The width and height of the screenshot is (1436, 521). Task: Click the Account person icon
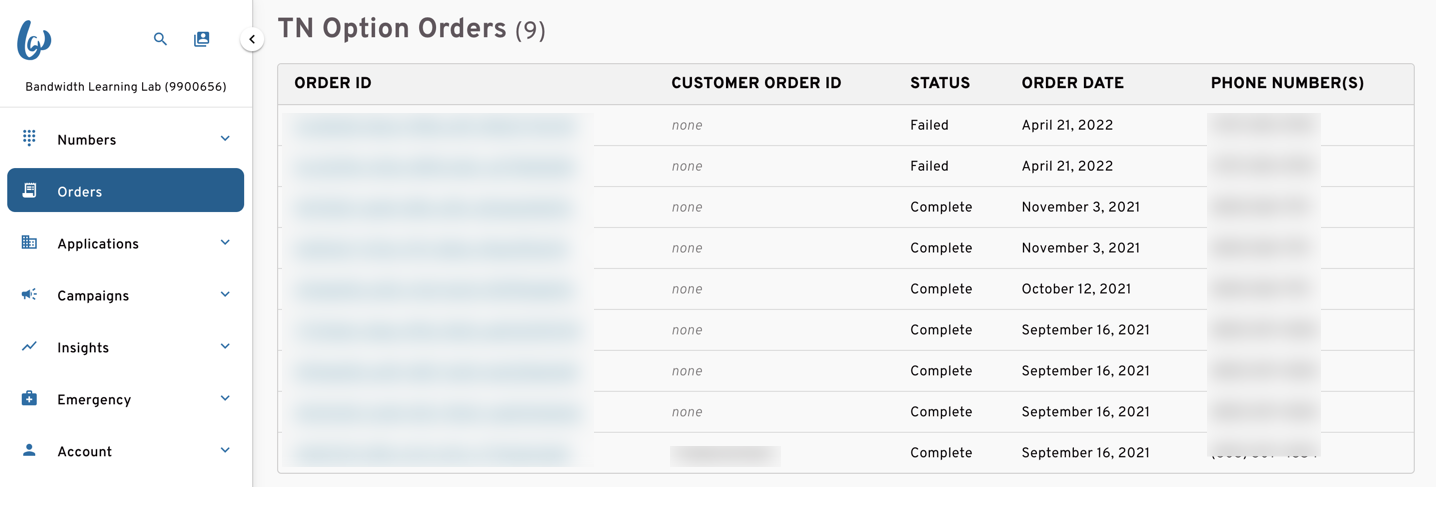(x=29, y=450)
